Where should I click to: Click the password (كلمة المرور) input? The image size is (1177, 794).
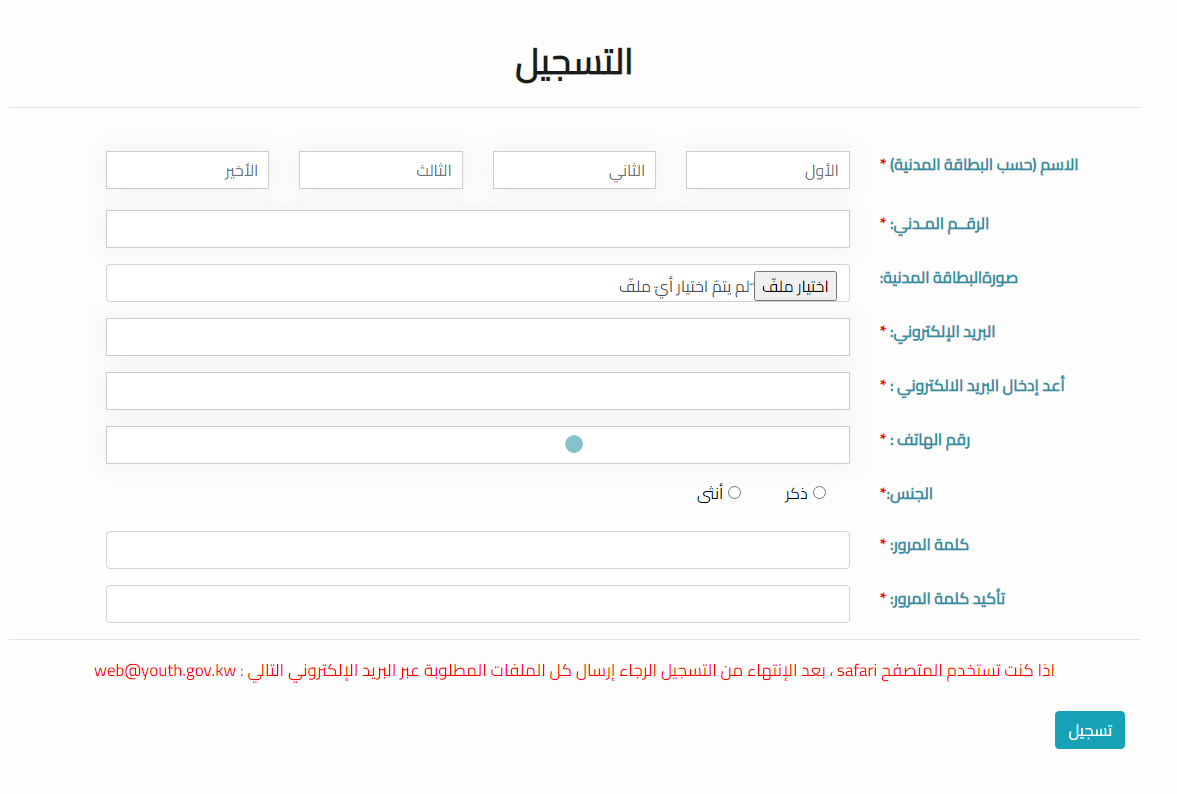pos(477,550)
